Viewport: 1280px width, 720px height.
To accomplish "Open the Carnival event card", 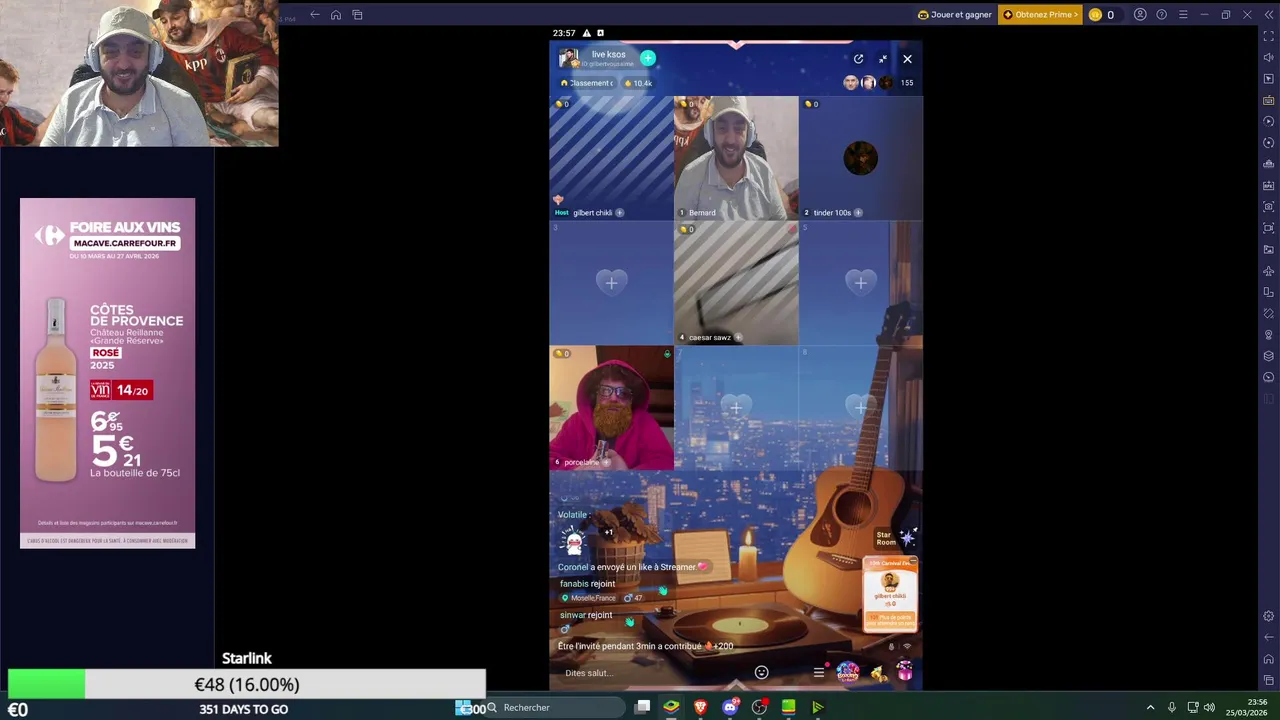I will pyautogui.click(x=890, y=595).
